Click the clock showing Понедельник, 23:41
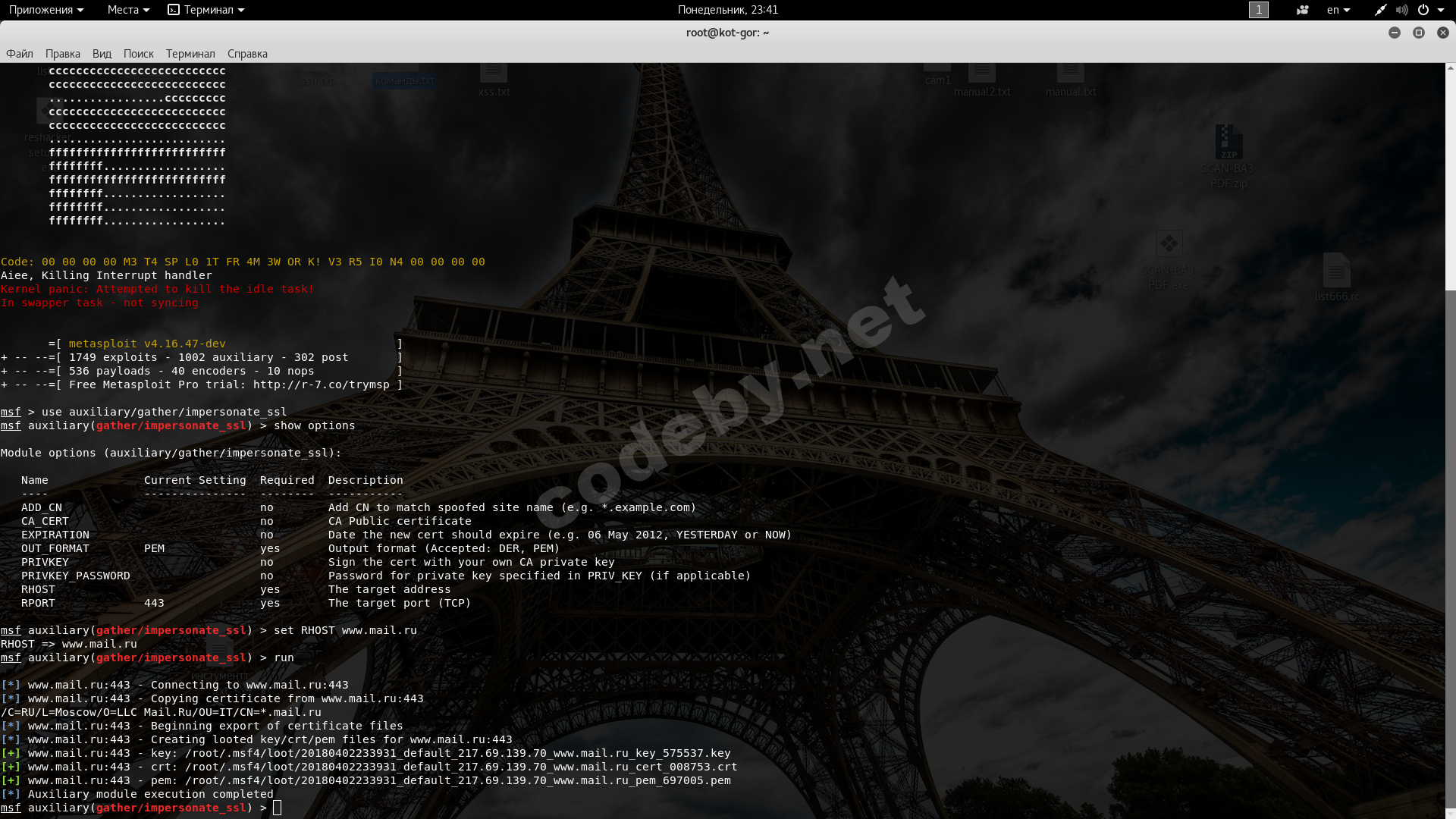 coord(727,10)
